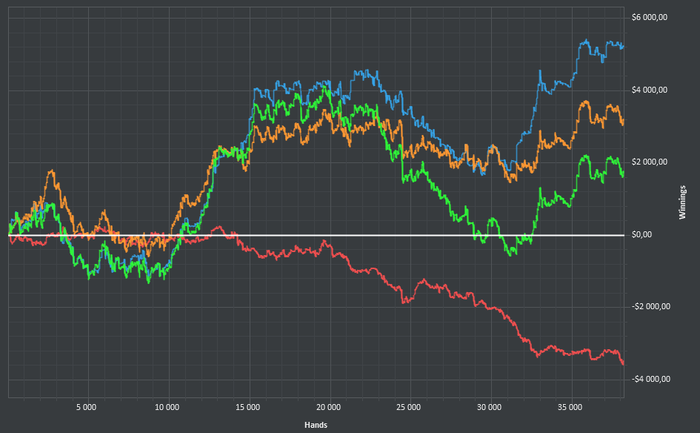Click the $2 000,00 axis label
700x433 pixels.
click(650, 162)
